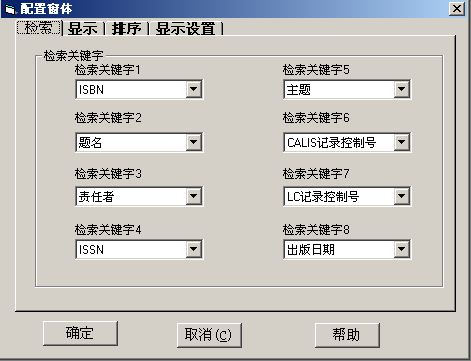The image size is (471, 361).
Task: Confirm with the 确定 button
Action: pos(80,333)
